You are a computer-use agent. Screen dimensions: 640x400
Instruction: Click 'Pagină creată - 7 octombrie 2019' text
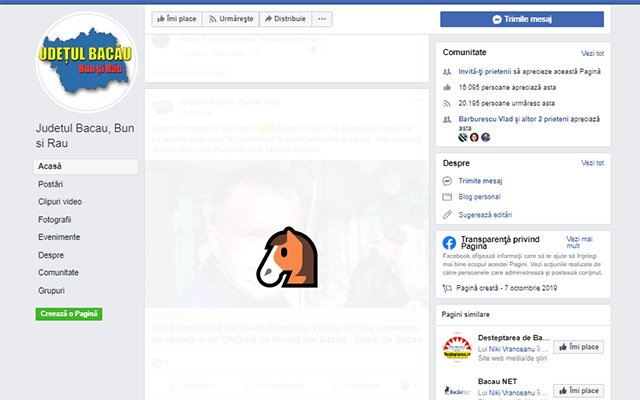pos(507,288)
